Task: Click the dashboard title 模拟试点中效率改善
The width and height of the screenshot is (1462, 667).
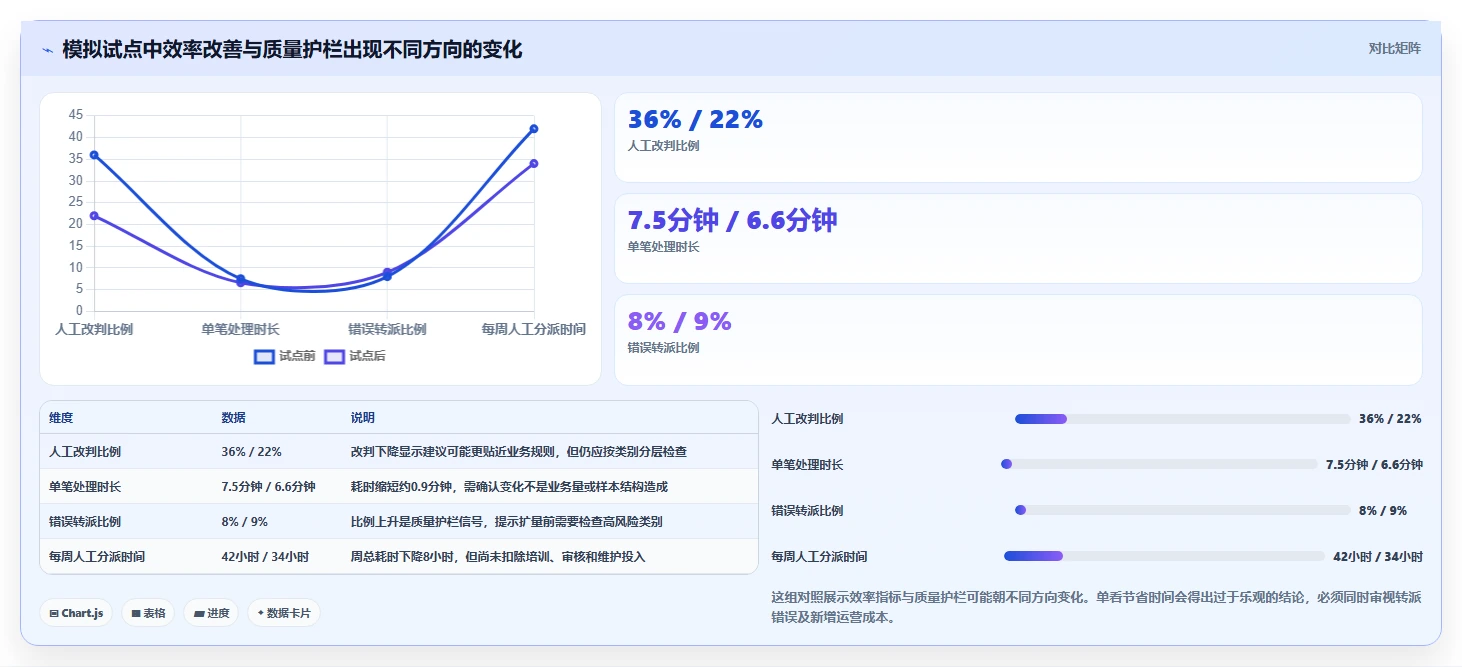Action: click(x=292, y=49)
